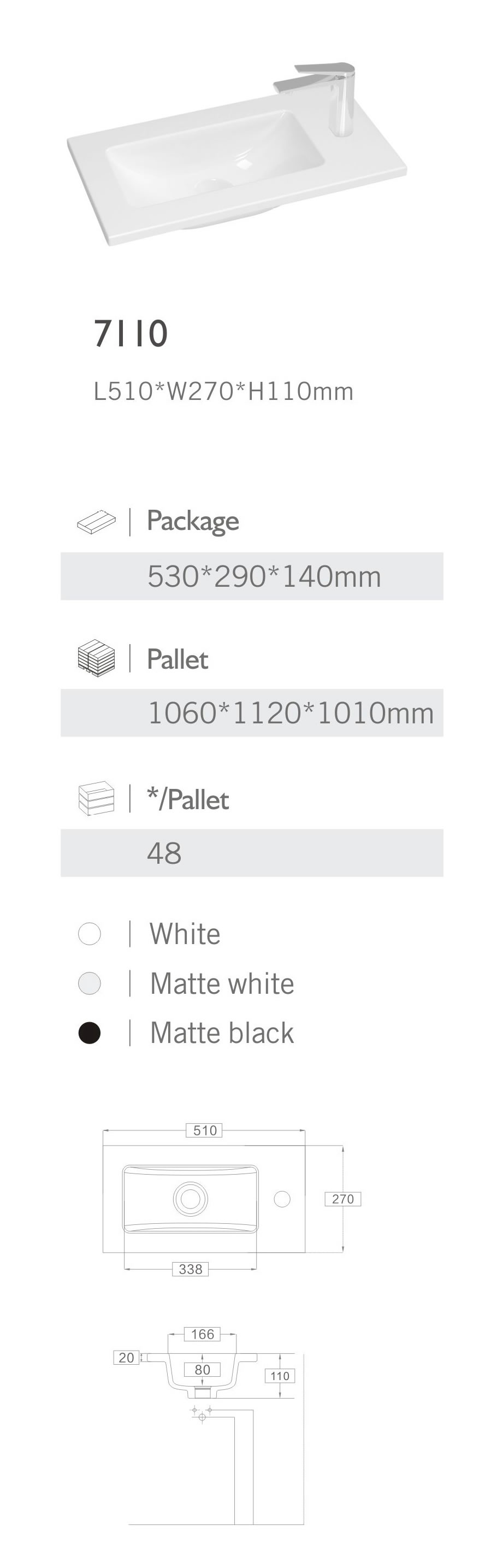This screenshot has width=485, height=1568.
Task: Click the L510*W270*H110mm dimensions text
Action: (223, 391)
